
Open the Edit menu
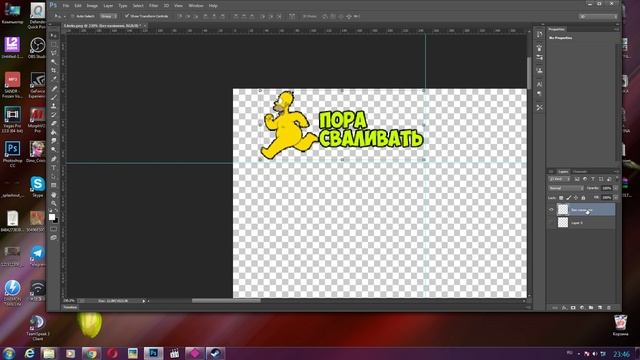click(x=78, y=6)
